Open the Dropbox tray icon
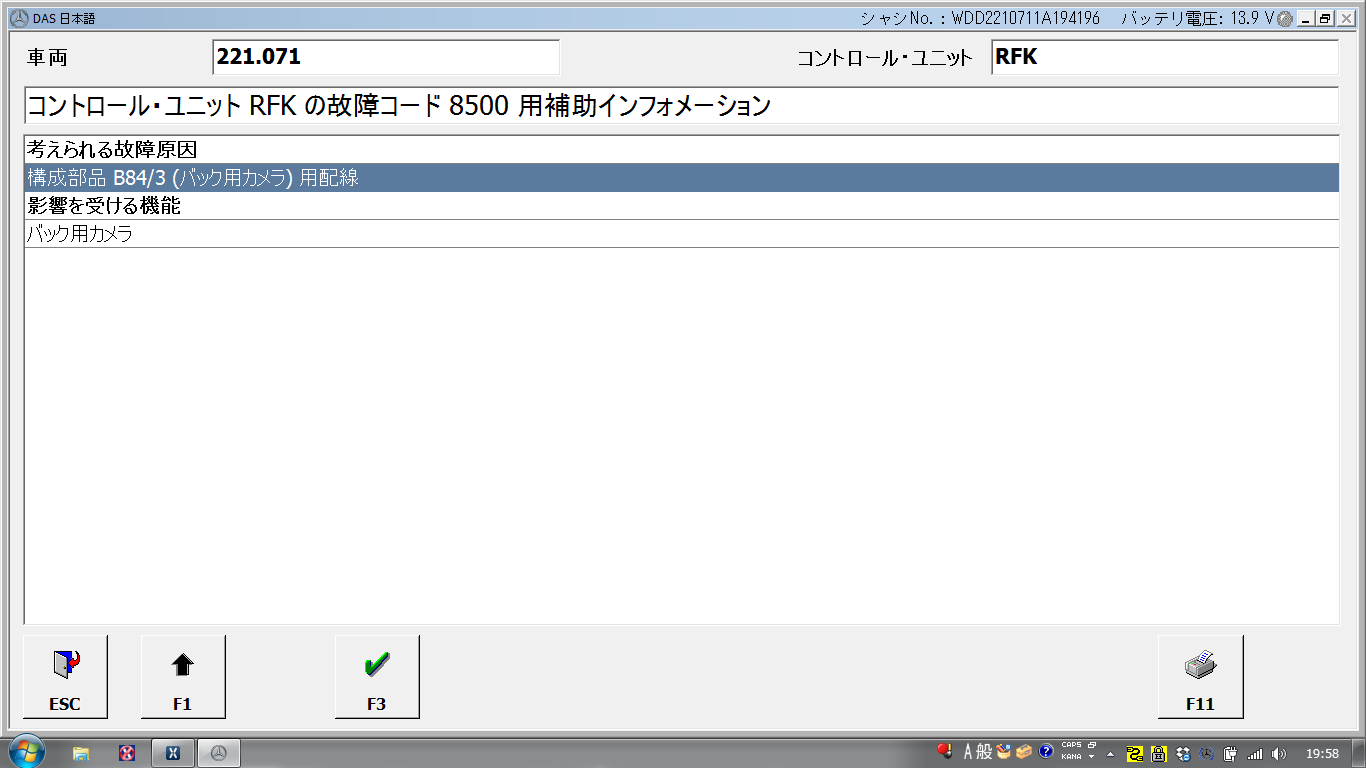Viewport: 1366px width, 768px height. click(1183, 753)
